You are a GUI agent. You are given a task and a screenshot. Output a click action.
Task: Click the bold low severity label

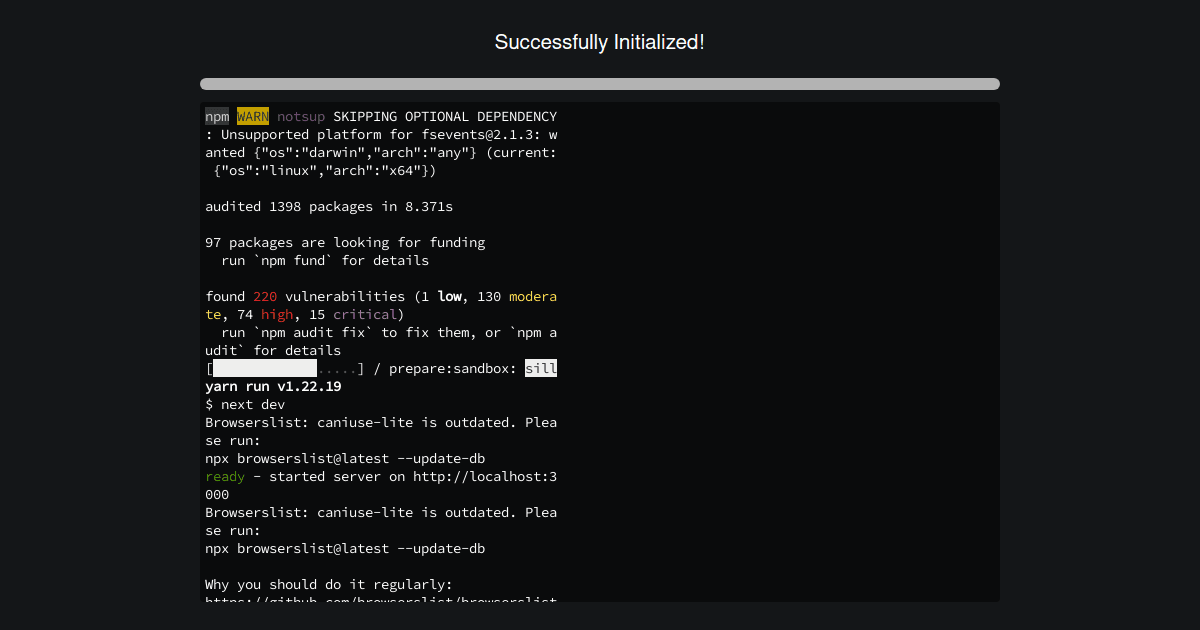[x=449, y=296]
